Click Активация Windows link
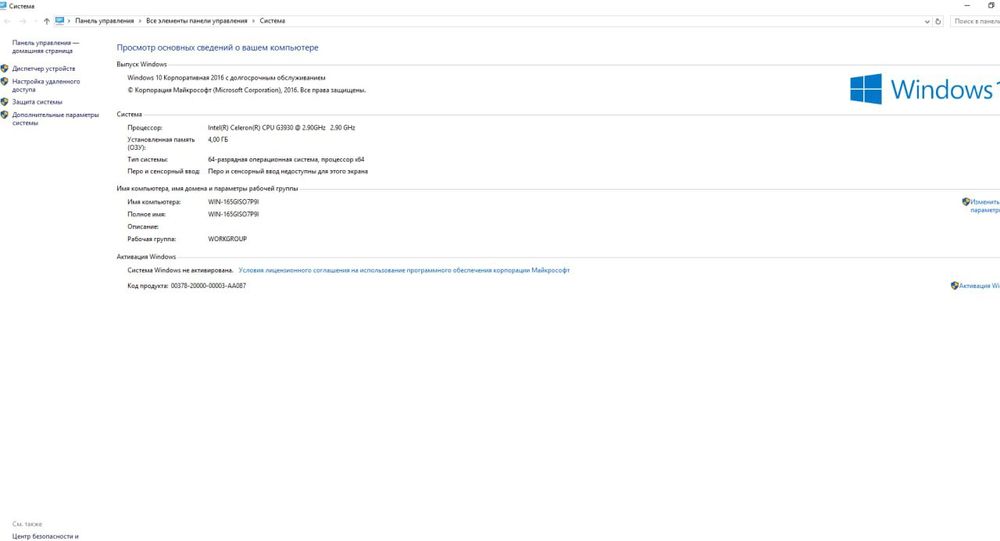The image size is (1000, 541). pyautogui.click(x=979, y=286)
